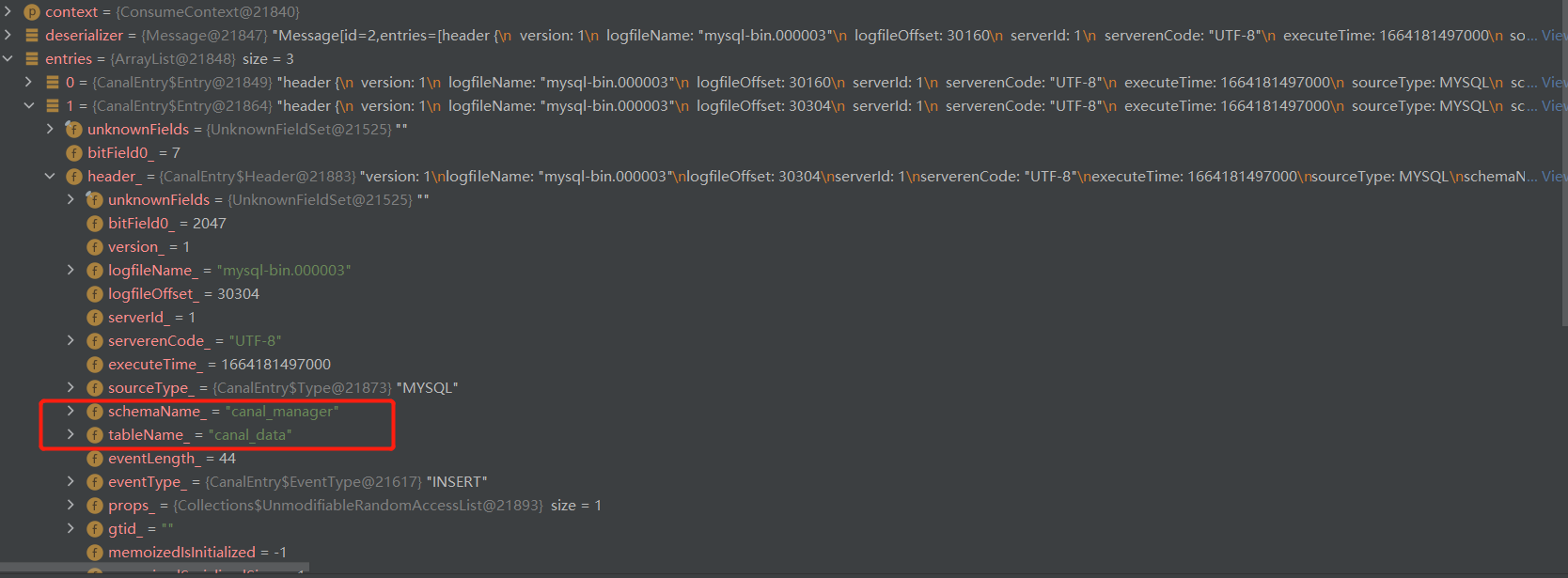Click the field icon beside executeTime_
1568x578 pixels.
pos(94,364)
